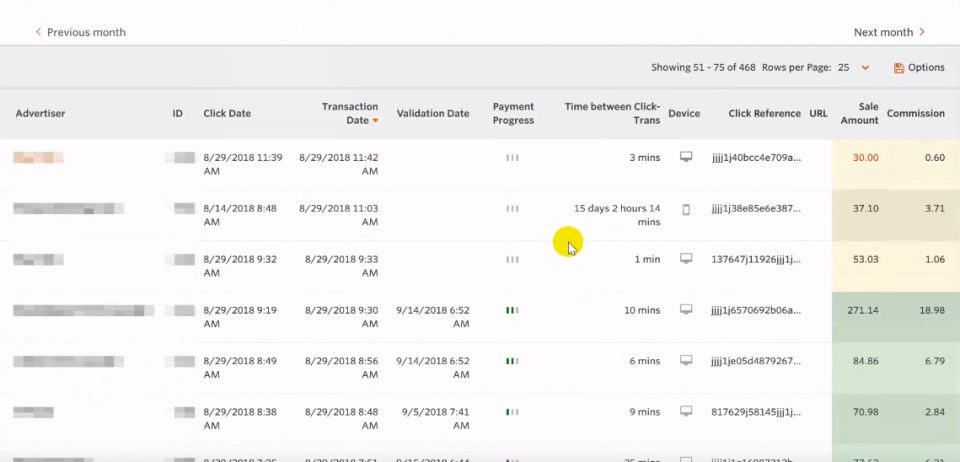This screenshot has height=462, width=960.
Task: Click reference 137647j11926jjj1j...
Action: 756,259
